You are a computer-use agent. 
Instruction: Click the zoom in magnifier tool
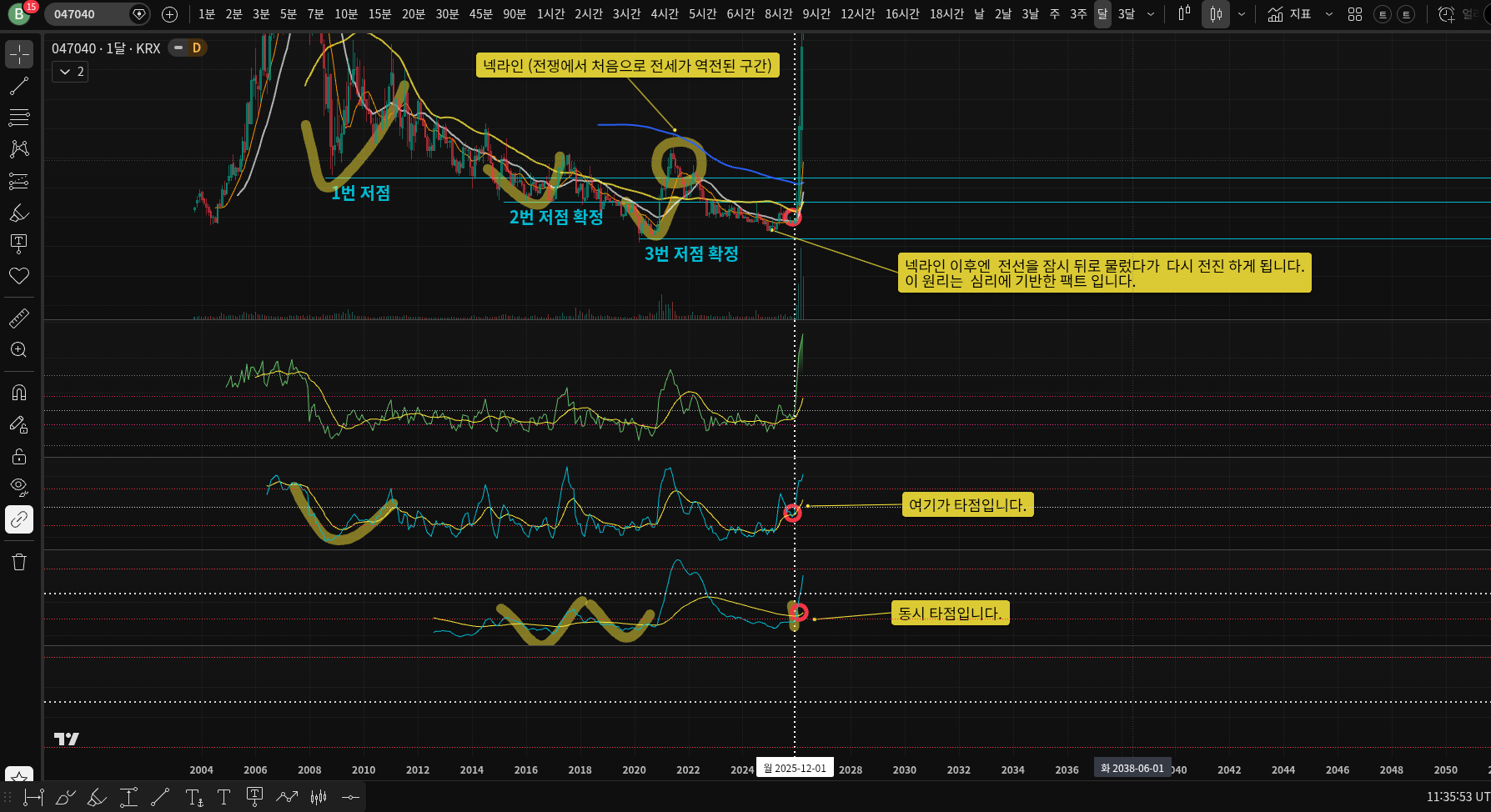[x=18, y=350]
